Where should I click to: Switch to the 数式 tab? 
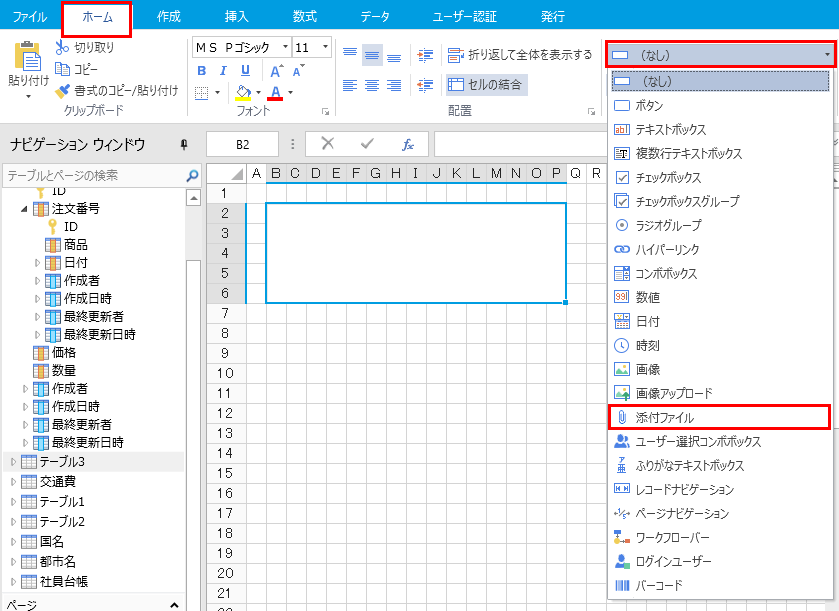click(x=304, y=17)
